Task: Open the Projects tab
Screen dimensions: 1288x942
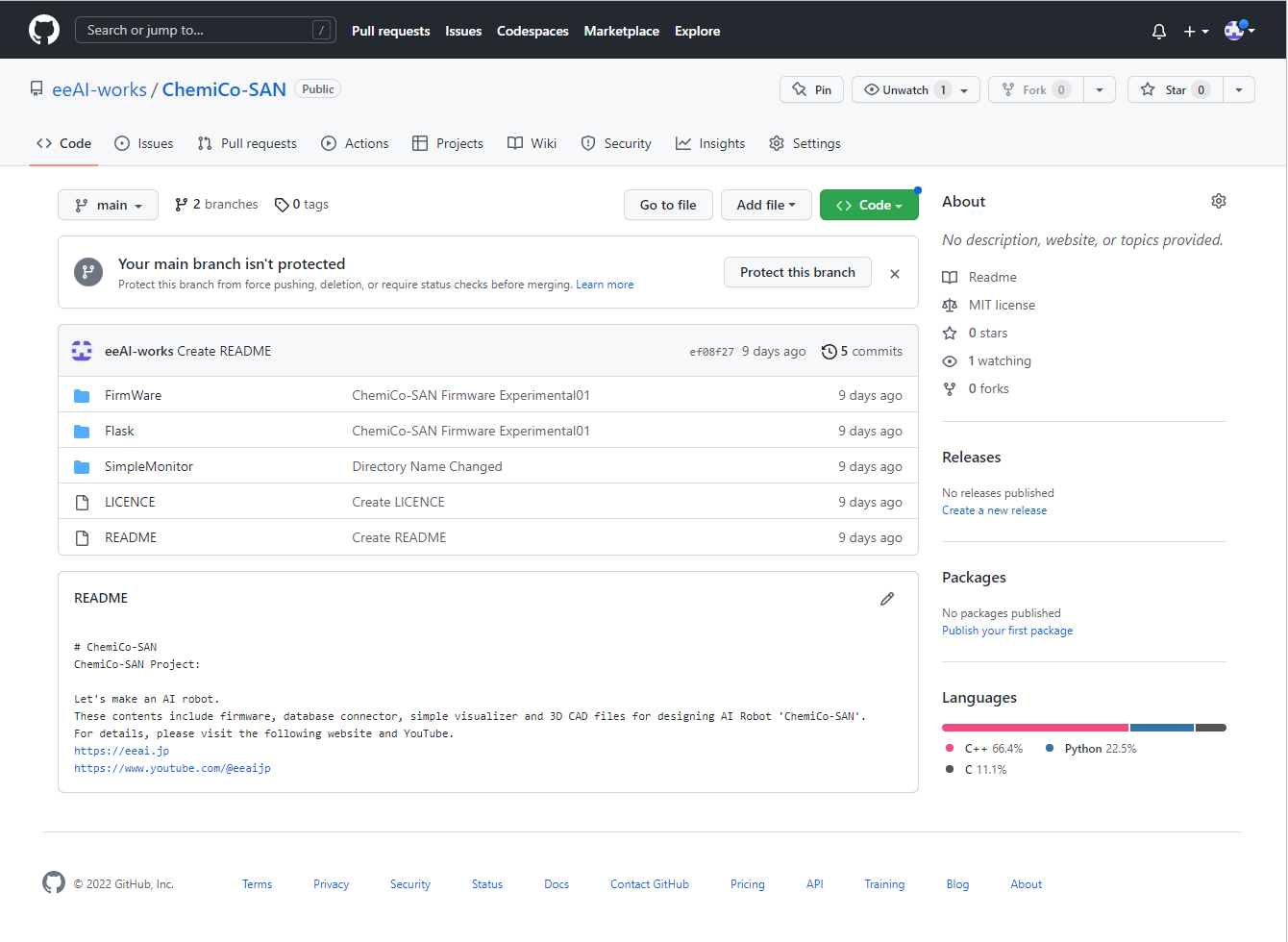Action: point(448,143)
